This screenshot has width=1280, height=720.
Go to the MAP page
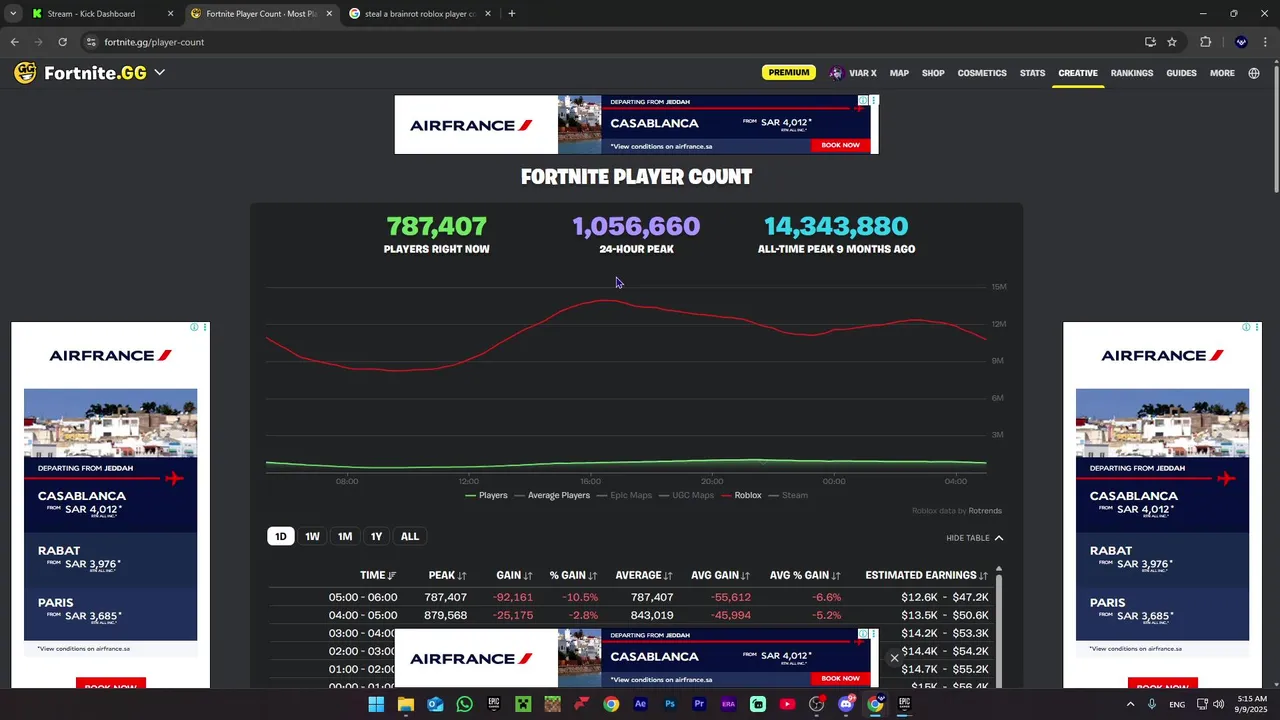coord(899,73)
